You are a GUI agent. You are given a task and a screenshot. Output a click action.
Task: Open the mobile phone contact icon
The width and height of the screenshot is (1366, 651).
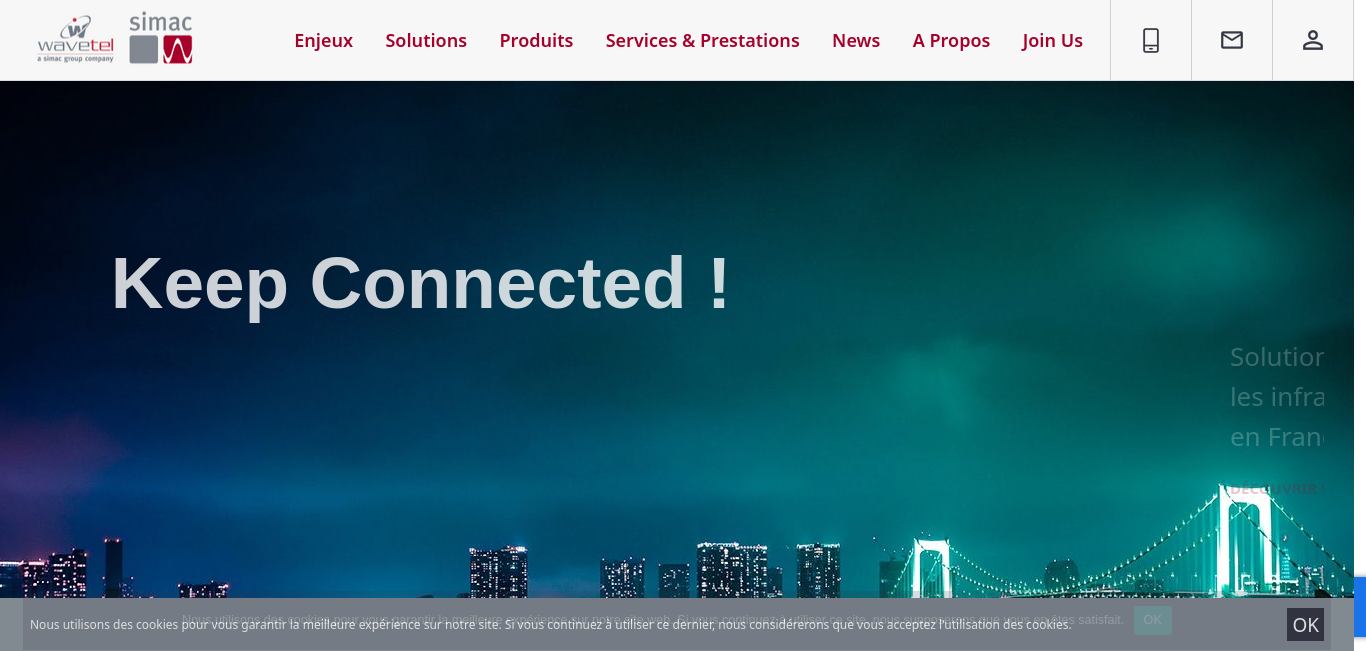(x=1151, y=40)
